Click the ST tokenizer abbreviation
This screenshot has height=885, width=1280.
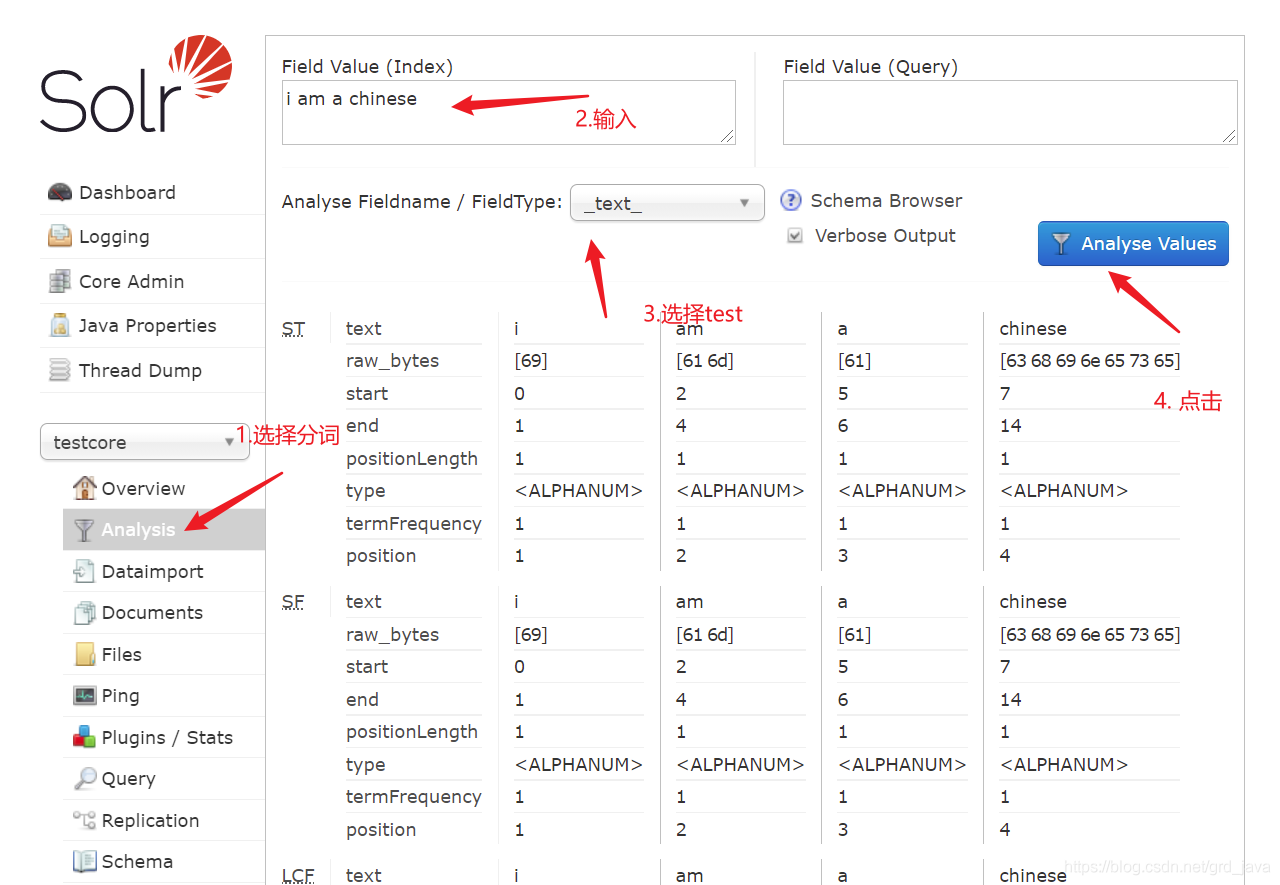tap(293, 329)
